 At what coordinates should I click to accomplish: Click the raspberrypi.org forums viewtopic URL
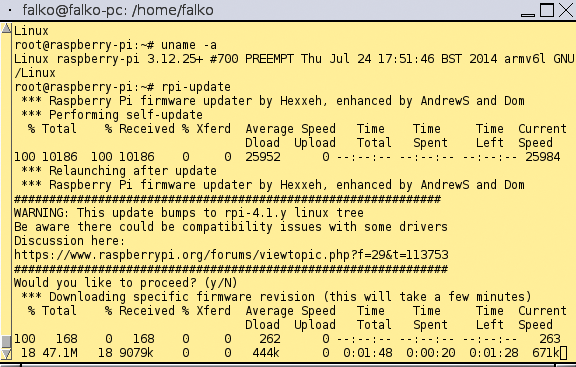click(231, 255)
